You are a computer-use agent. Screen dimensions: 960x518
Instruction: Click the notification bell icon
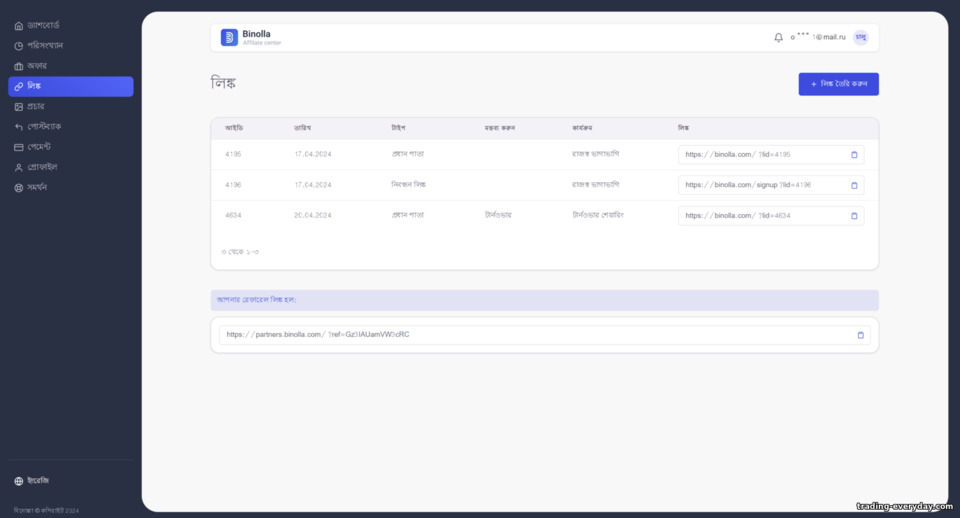pos(778,37)
